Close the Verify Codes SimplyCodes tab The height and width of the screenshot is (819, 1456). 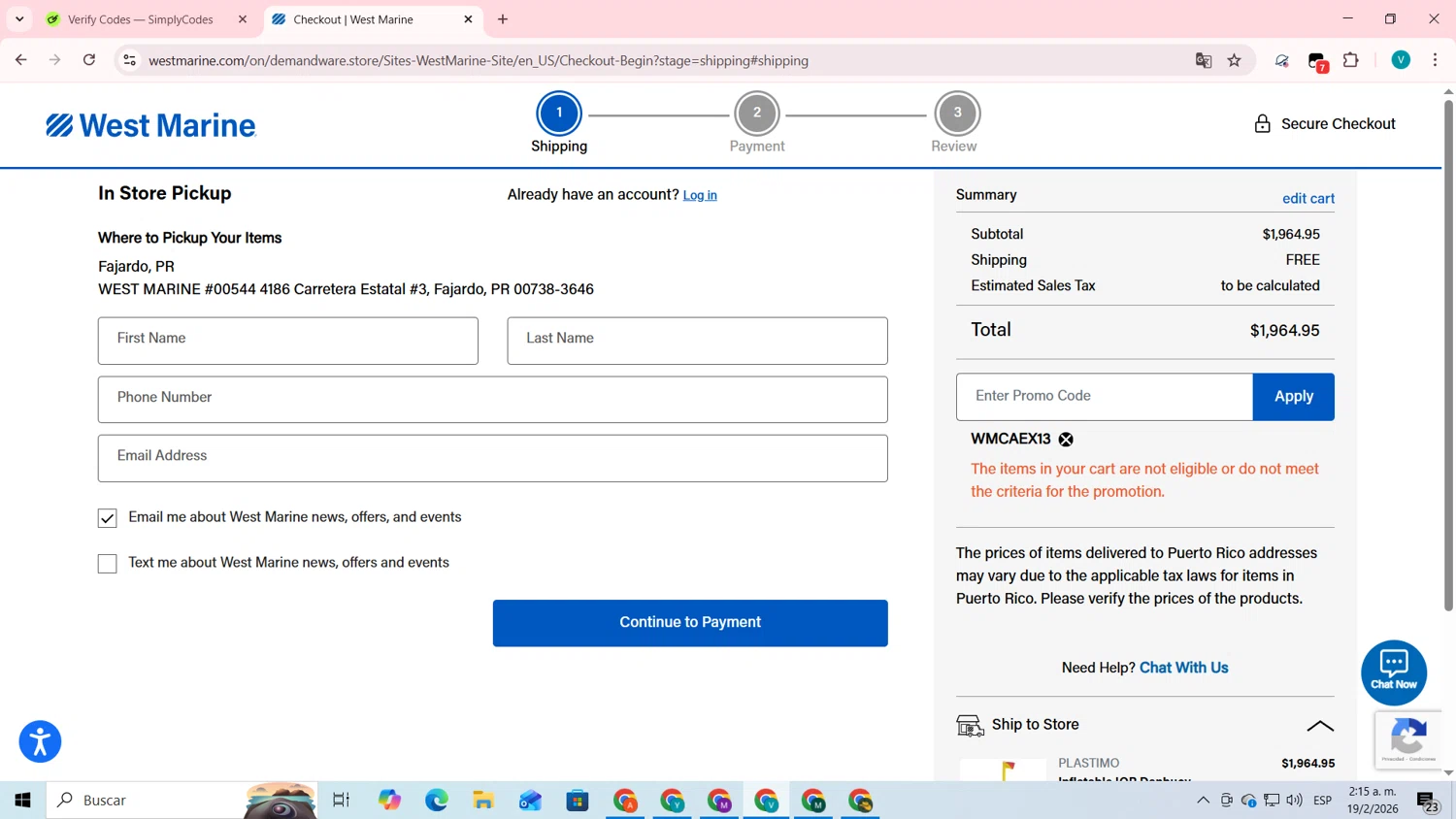point(243,19)
